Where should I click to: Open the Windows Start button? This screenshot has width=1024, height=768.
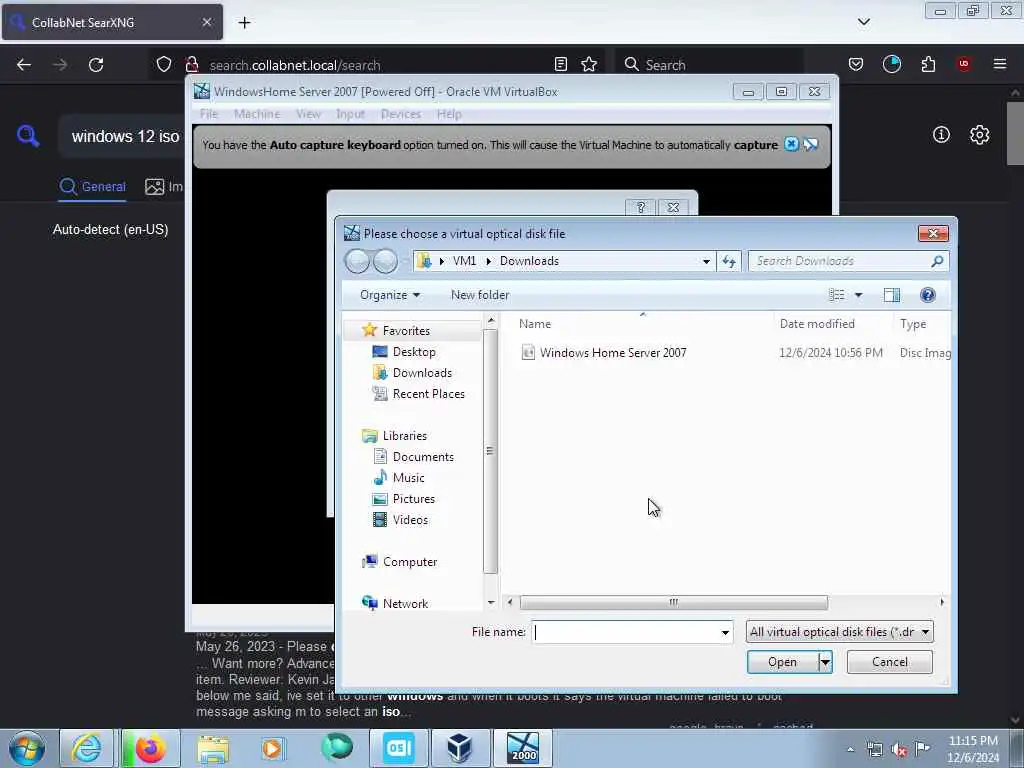pyautogui.click(x=27, y=748)
